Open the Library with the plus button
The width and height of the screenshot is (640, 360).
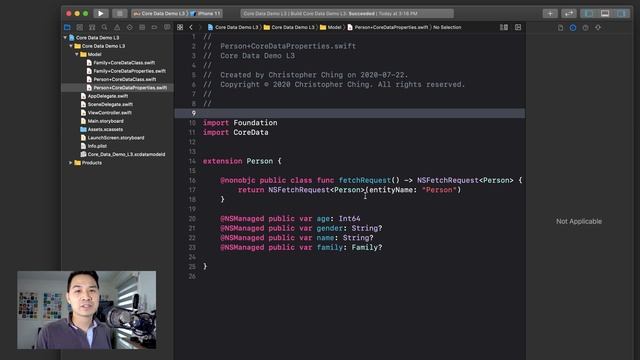(550, 13)
